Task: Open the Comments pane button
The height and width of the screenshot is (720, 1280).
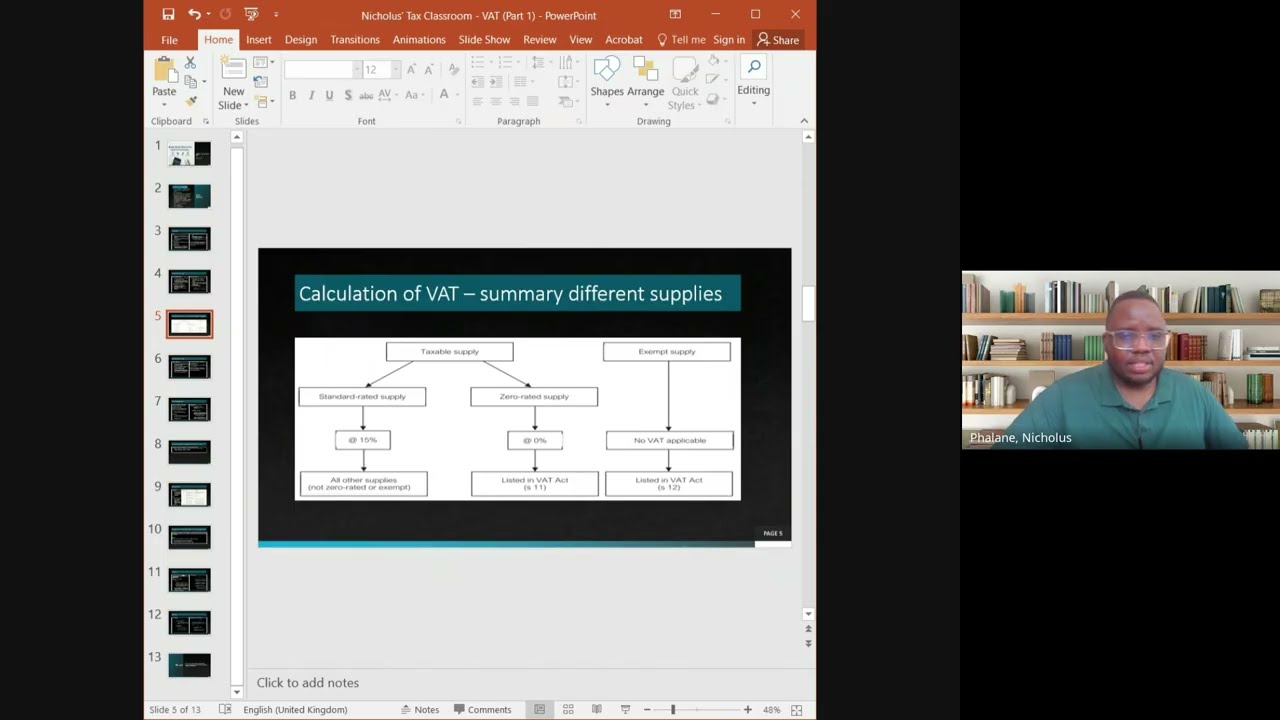Action: tap(483, 709)
